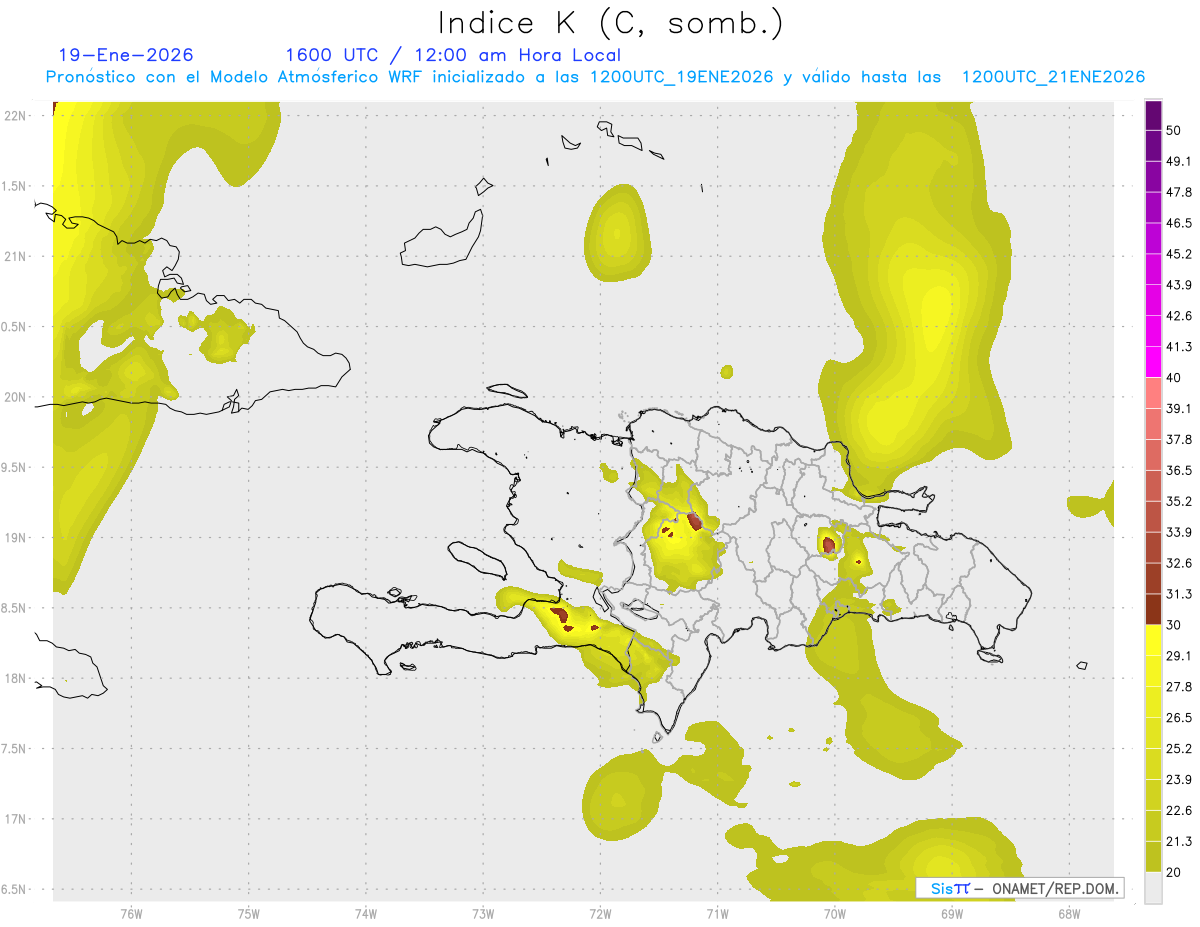Click the colorbar value "39.1"
This screenshot has height=927, width=1200.
(1179, 409)
